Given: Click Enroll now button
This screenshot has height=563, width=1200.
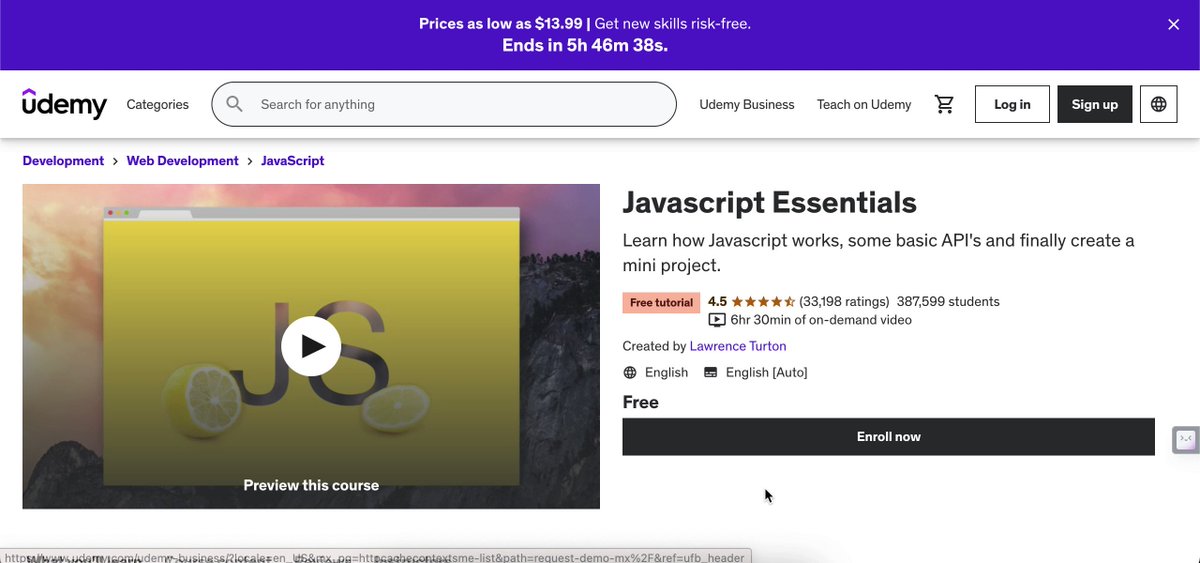Looking at the screenshot, I should point(888,437).
